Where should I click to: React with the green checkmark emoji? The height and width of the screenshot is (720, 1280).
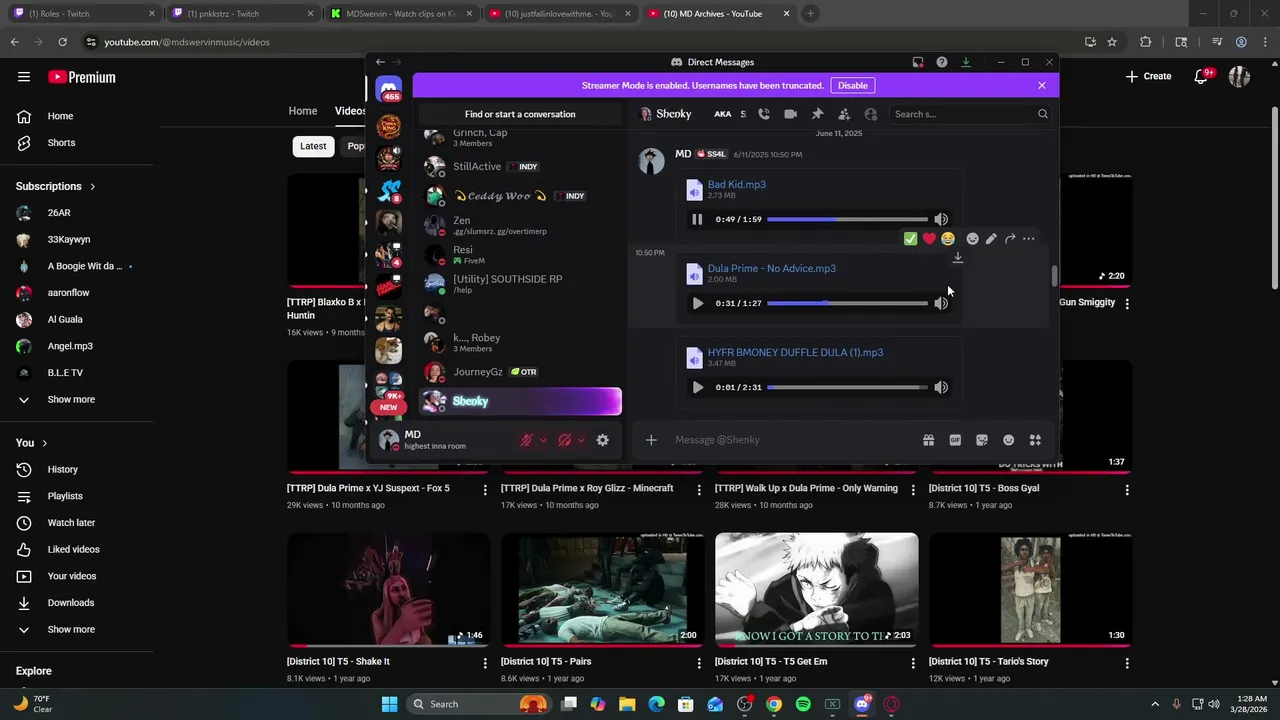coord(910,239)
